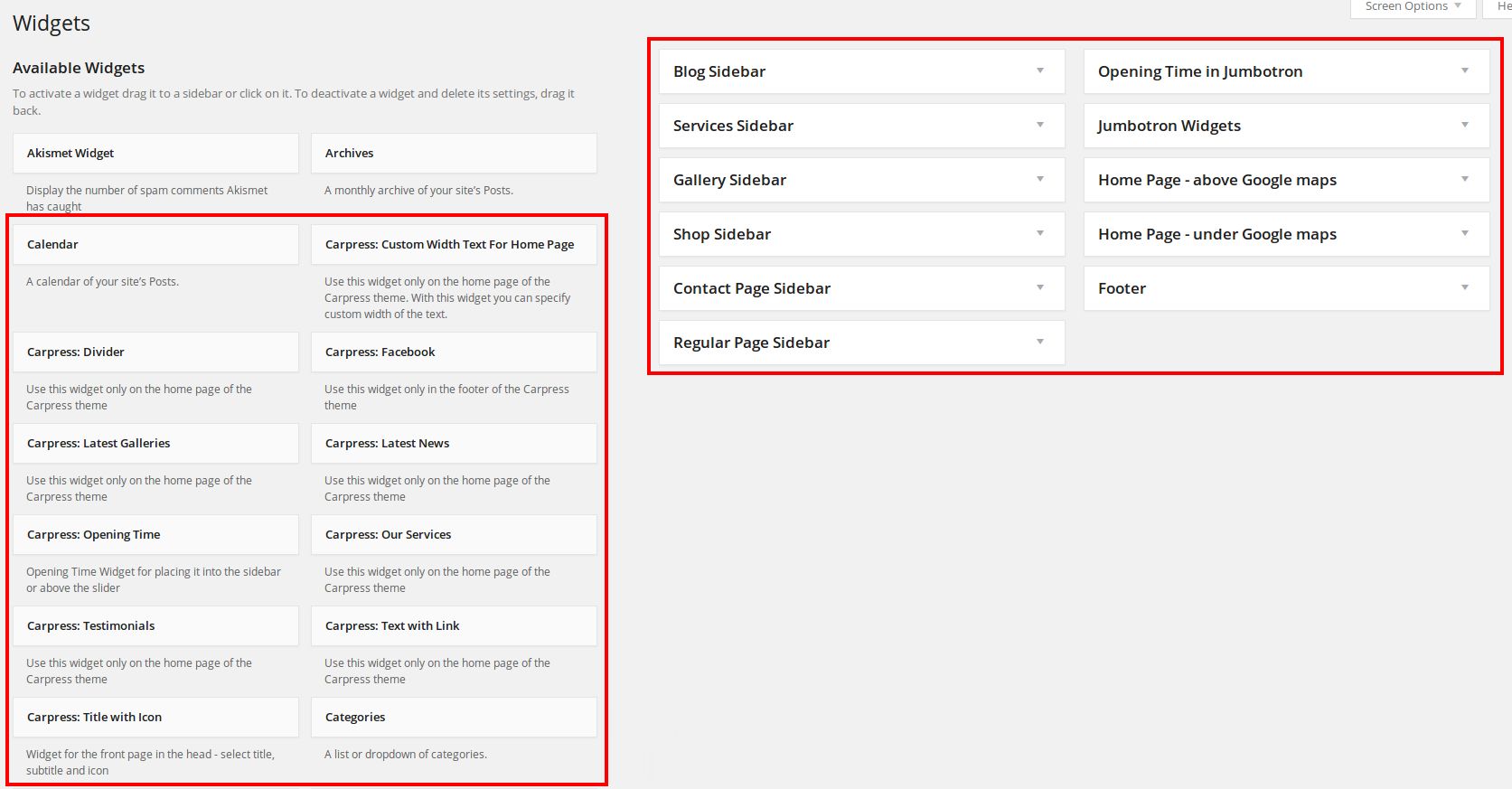Expand Regular Page Sidebar arrow

coord(1039,343)
